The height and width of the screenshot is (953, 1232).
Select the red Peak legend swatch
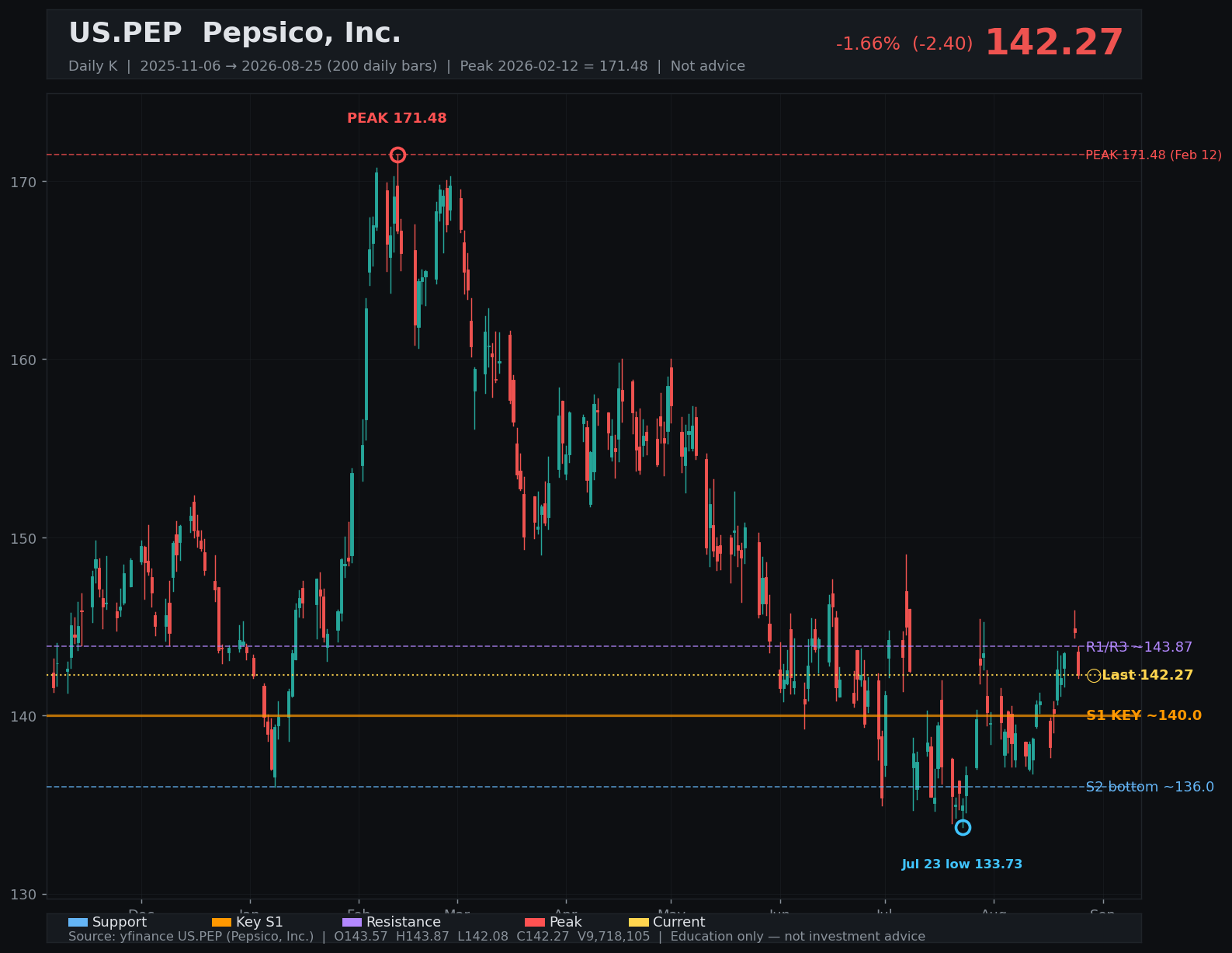(x=535, y=922)
